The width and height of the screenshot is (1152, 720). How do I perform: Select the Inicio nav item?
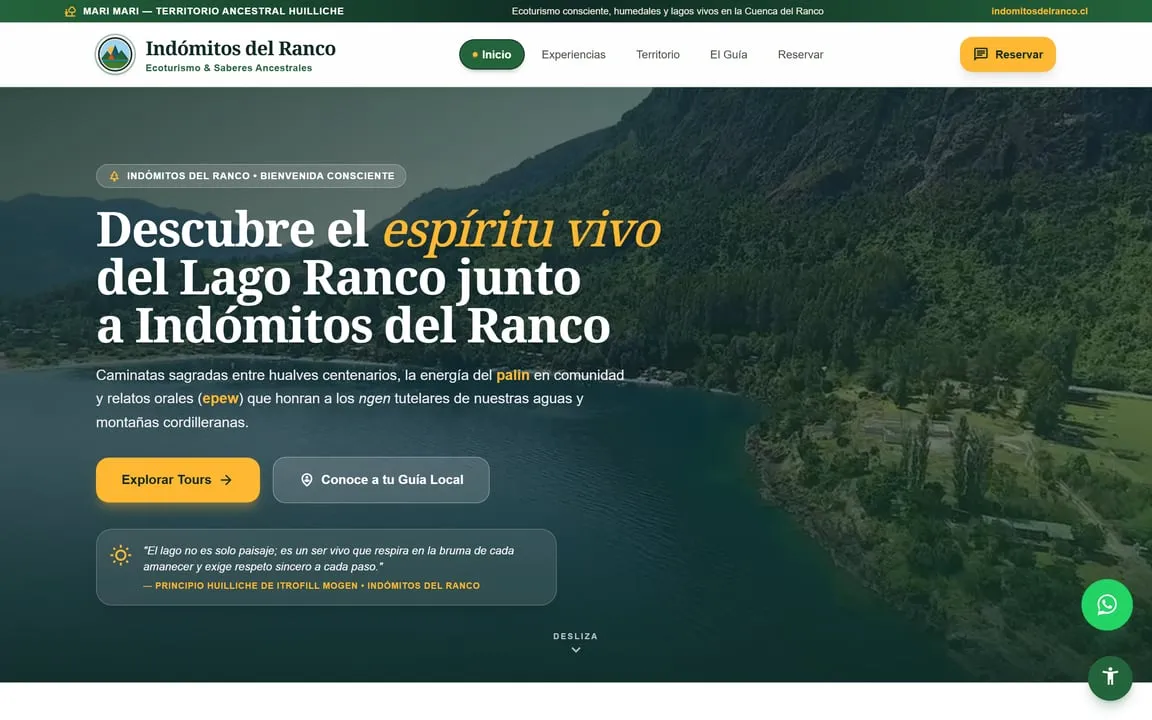[x=492, y=54]
